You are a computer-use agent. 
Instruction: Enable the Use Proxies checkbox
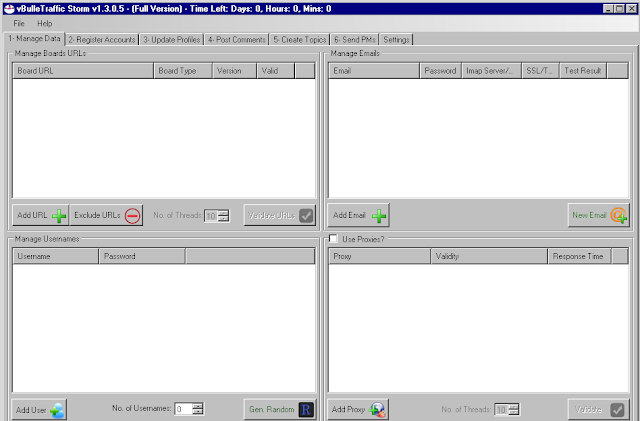[x=333, y=238]
